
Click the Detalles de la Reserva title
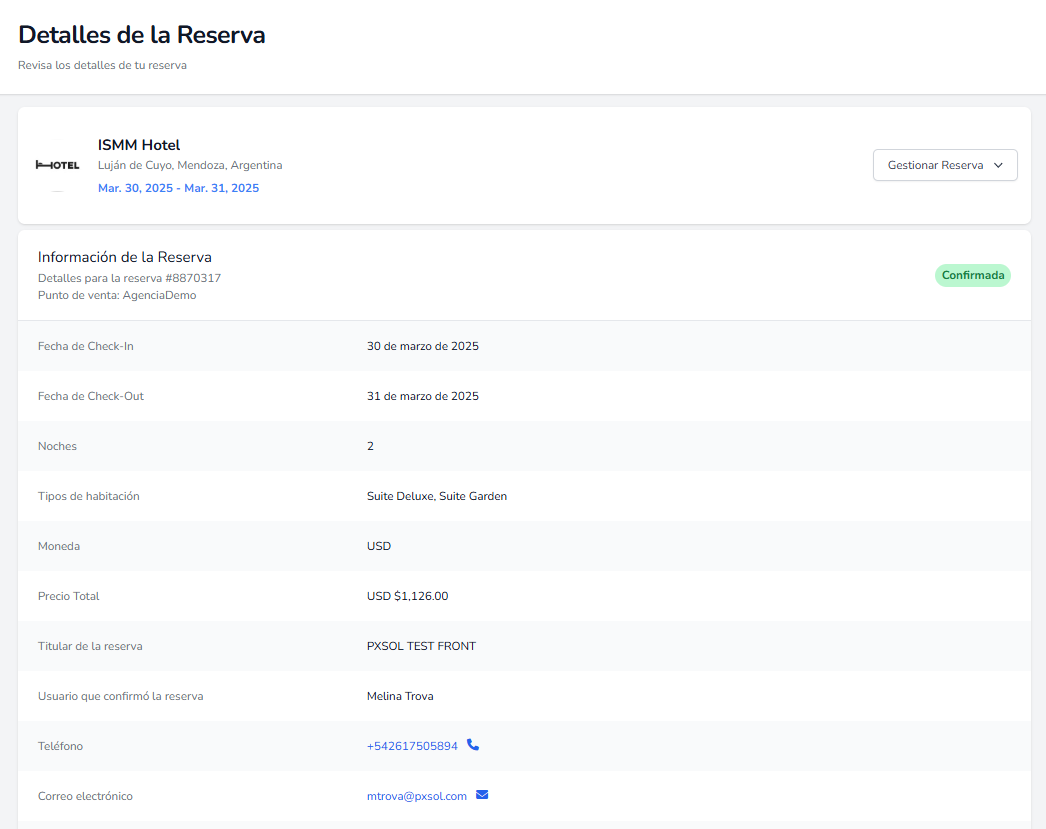(x=142, y=35)
